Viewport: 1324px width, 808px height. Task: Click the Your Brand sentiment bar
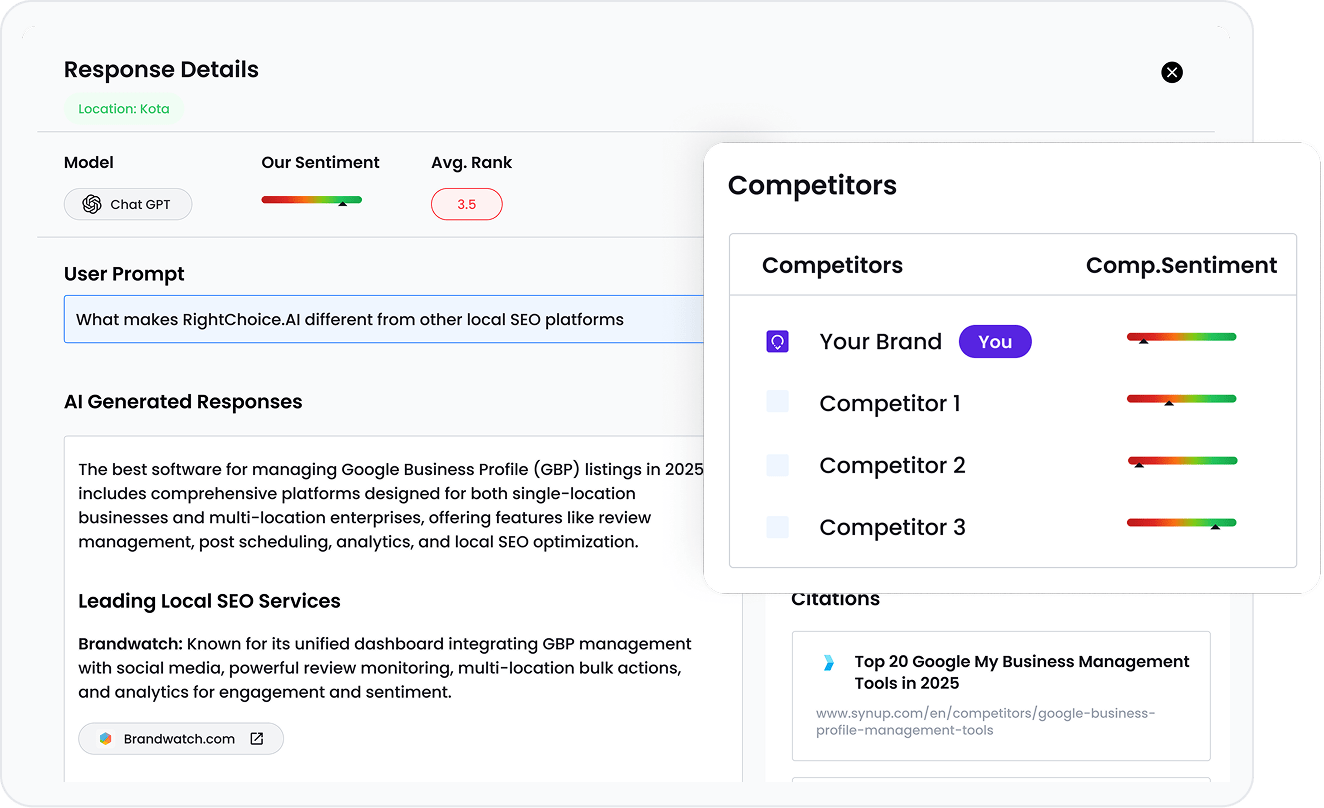1181,337
